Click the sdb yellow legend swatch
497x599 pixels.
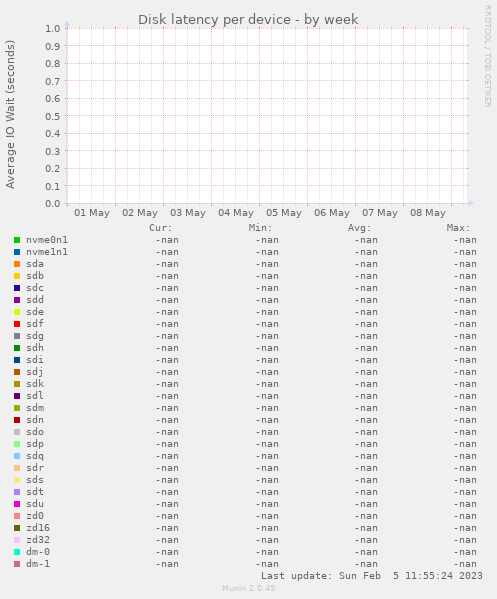click(17, 276)
